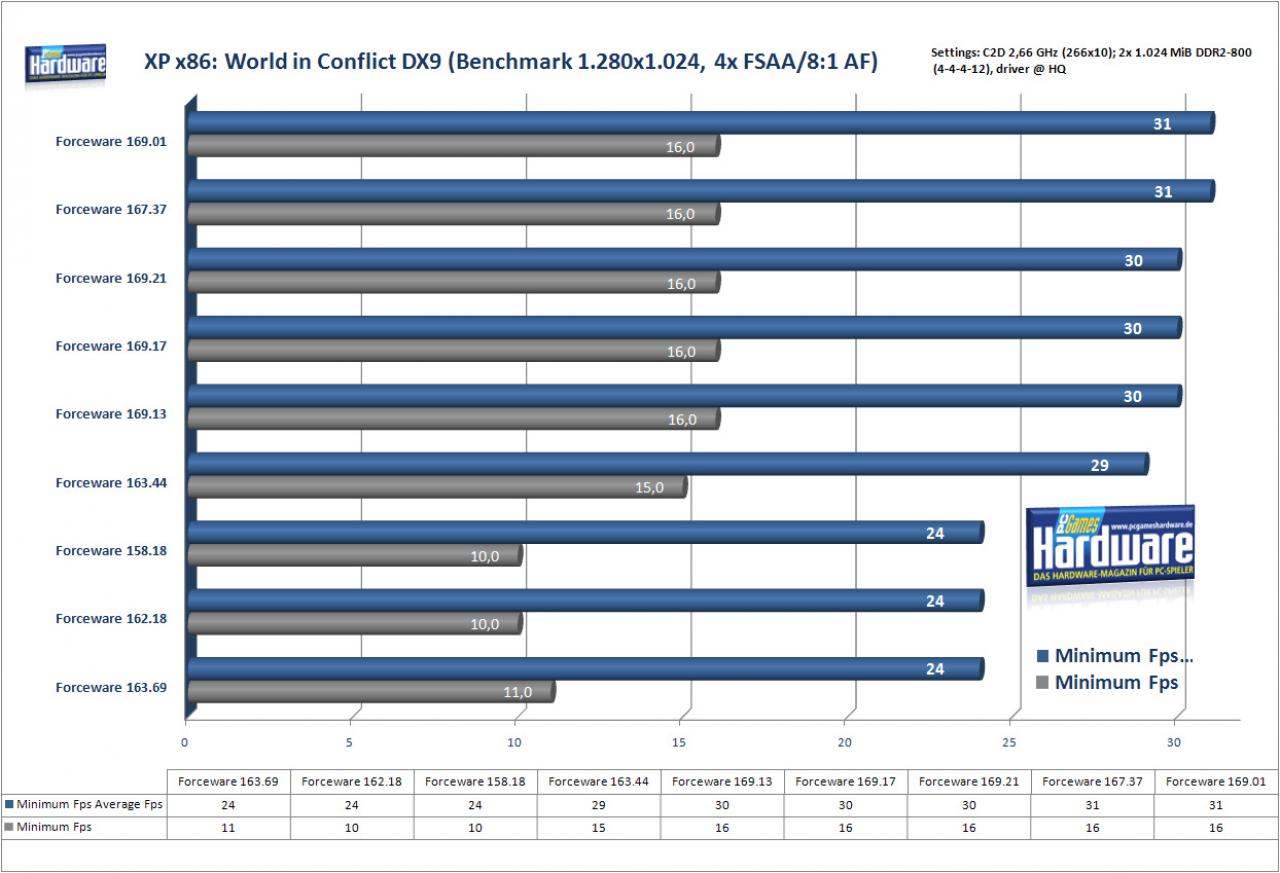Click the table cell '10' under Forceware 158.18

click(x=475, y=828)
